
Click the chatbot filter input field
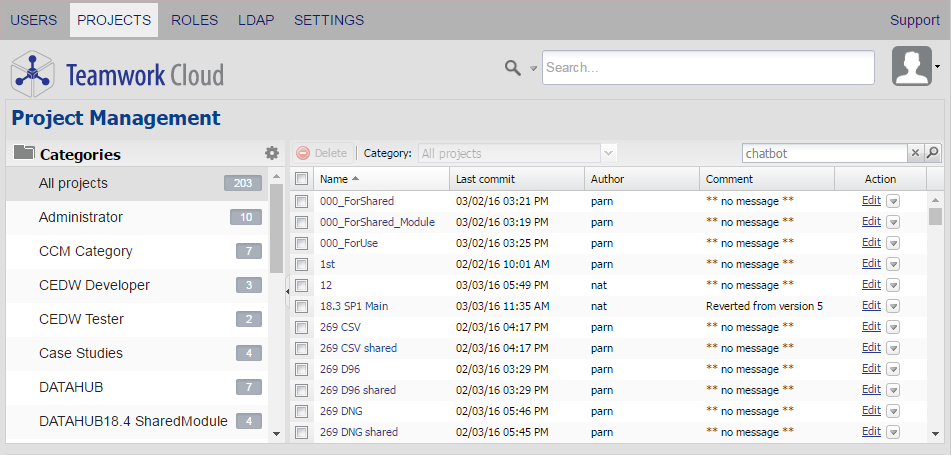point(825,153)
